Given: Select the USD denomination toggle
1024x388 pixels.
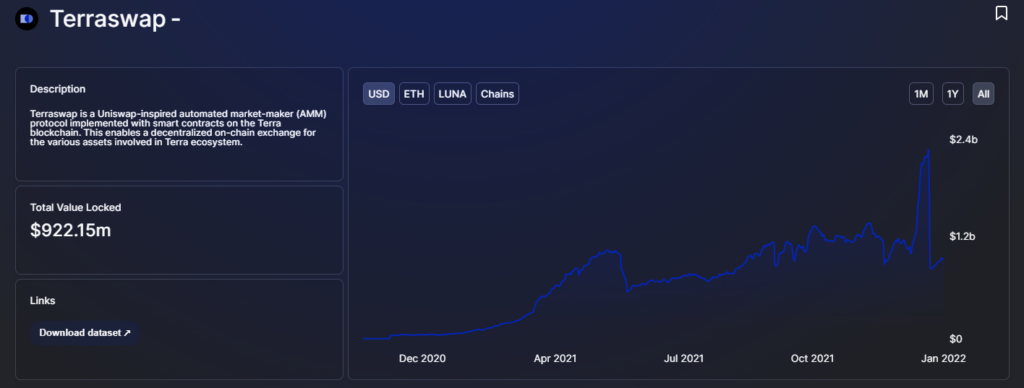Looking at the screenshot, I should coord(379,94).
